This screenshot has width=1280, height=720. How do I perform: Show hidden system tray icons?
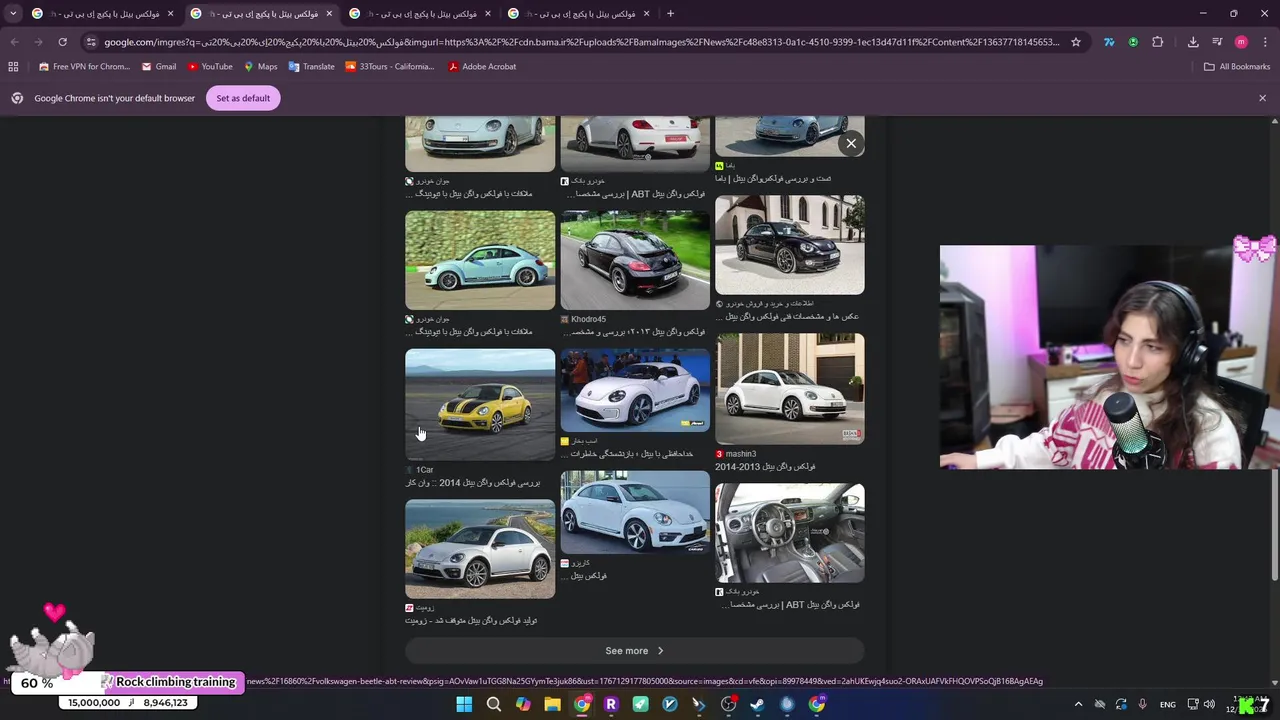tap(1078, 704)
